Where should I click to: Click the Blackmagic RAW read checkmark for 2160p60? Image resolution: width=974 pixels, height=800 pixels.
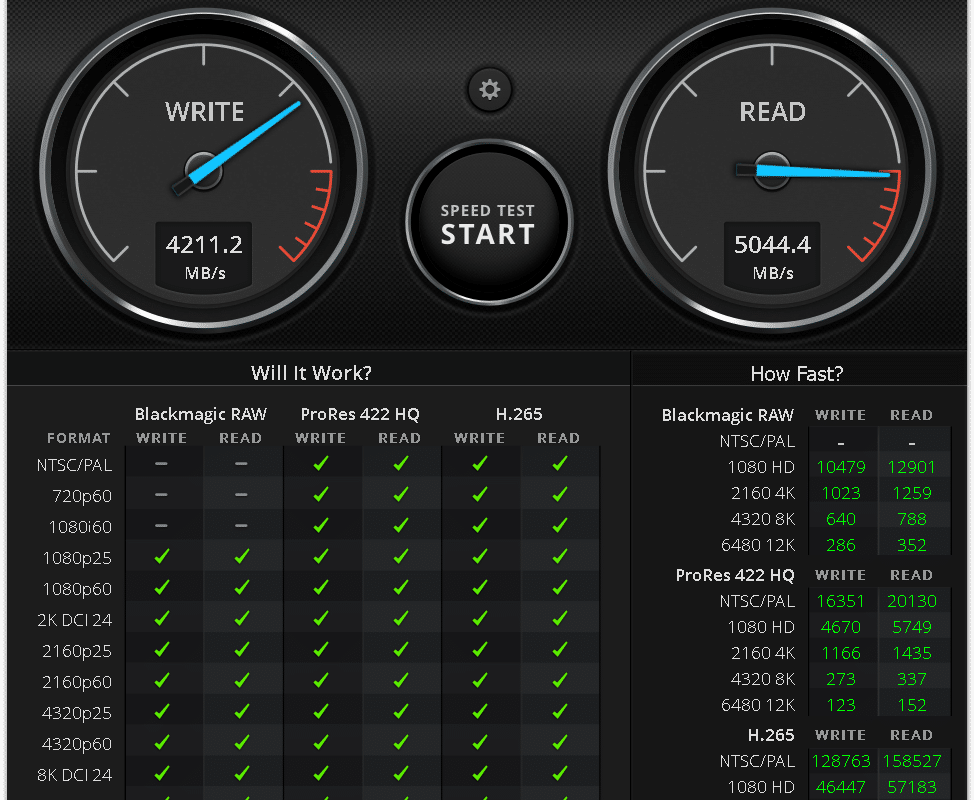(x=241, y=680)
